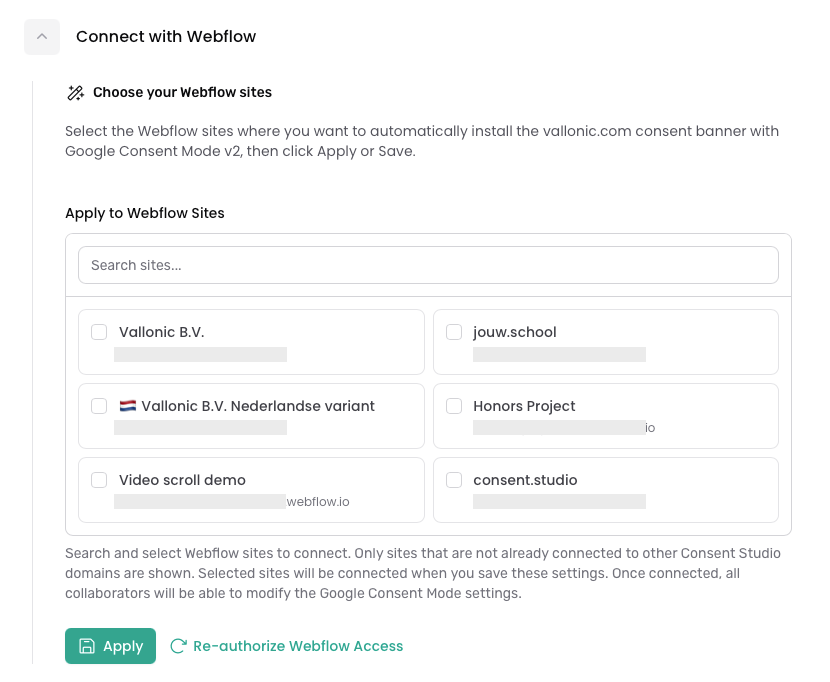
Task: Click the Video scroll demo webflow.io URL
Action: [x=318, y=502]
